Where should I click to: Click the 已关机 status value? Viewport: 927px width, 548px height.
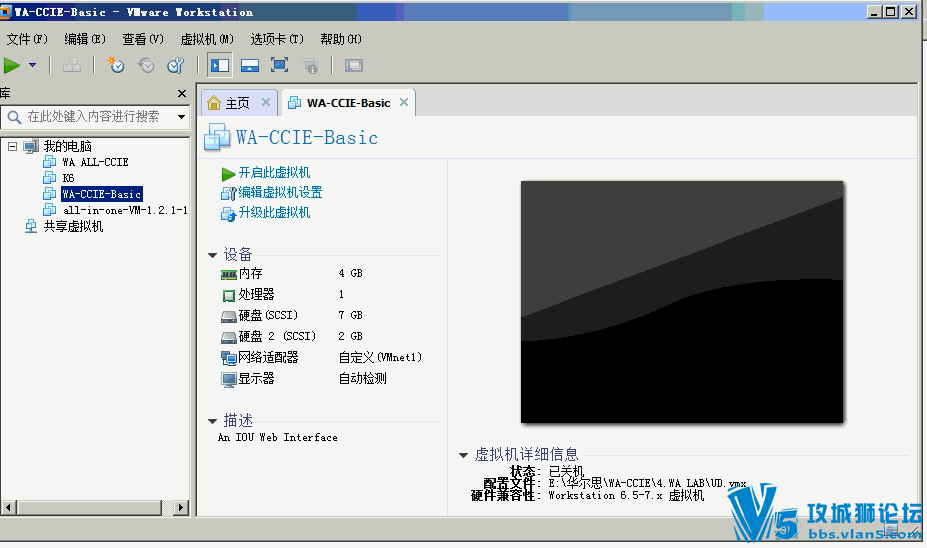566,472
